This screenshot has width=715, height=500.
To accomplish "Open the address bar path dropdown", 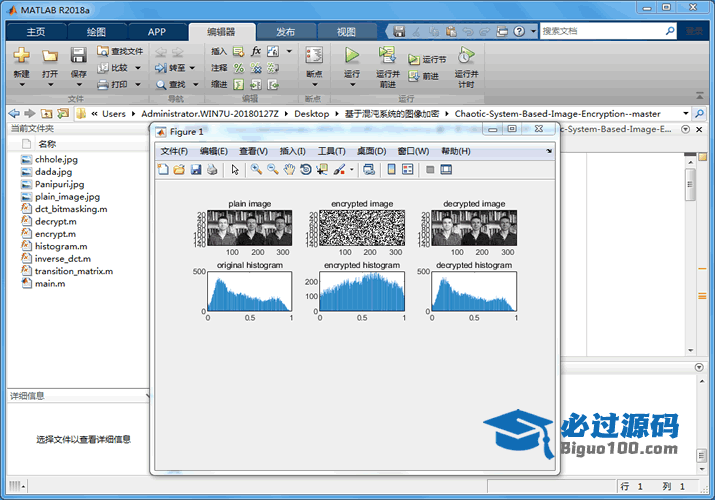I will click(x=685, y=113).
